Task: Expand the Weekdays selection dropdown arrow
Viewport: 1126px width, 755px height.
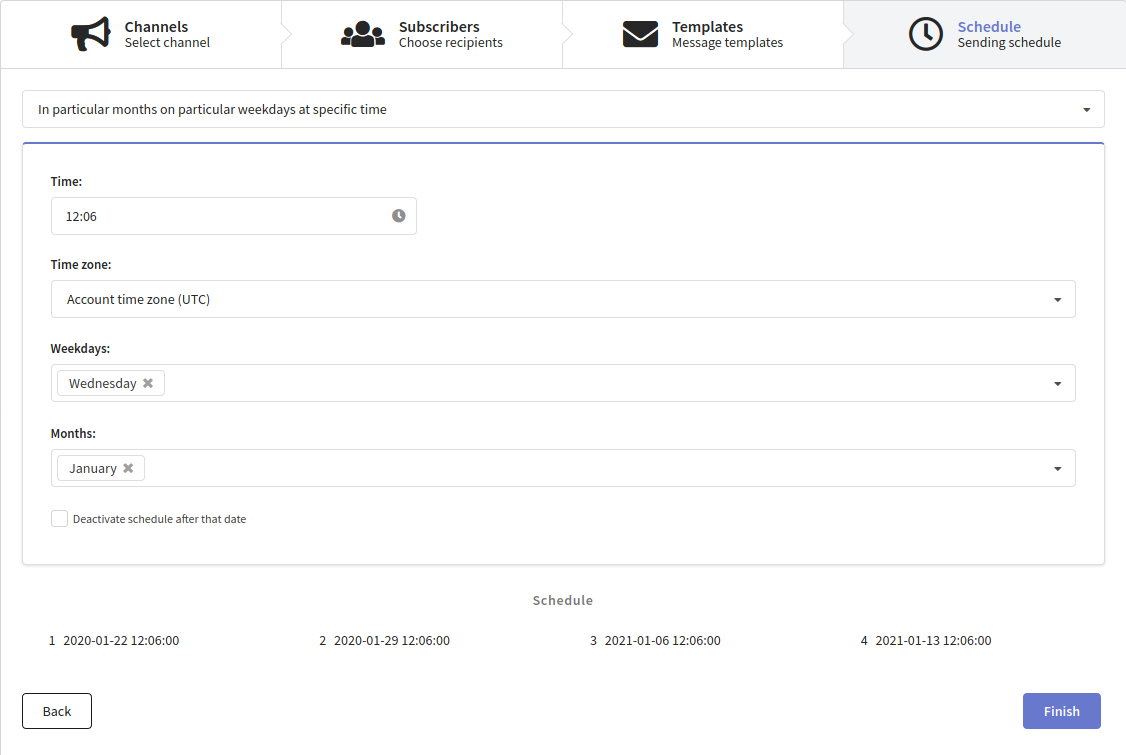Action: (x=1057, y=383)
